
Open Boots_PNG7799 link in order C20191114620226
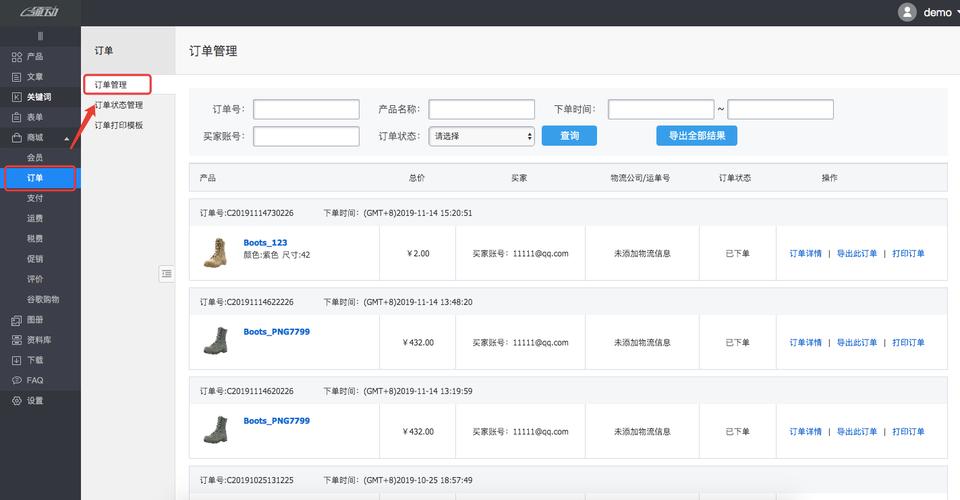point(277,421)
